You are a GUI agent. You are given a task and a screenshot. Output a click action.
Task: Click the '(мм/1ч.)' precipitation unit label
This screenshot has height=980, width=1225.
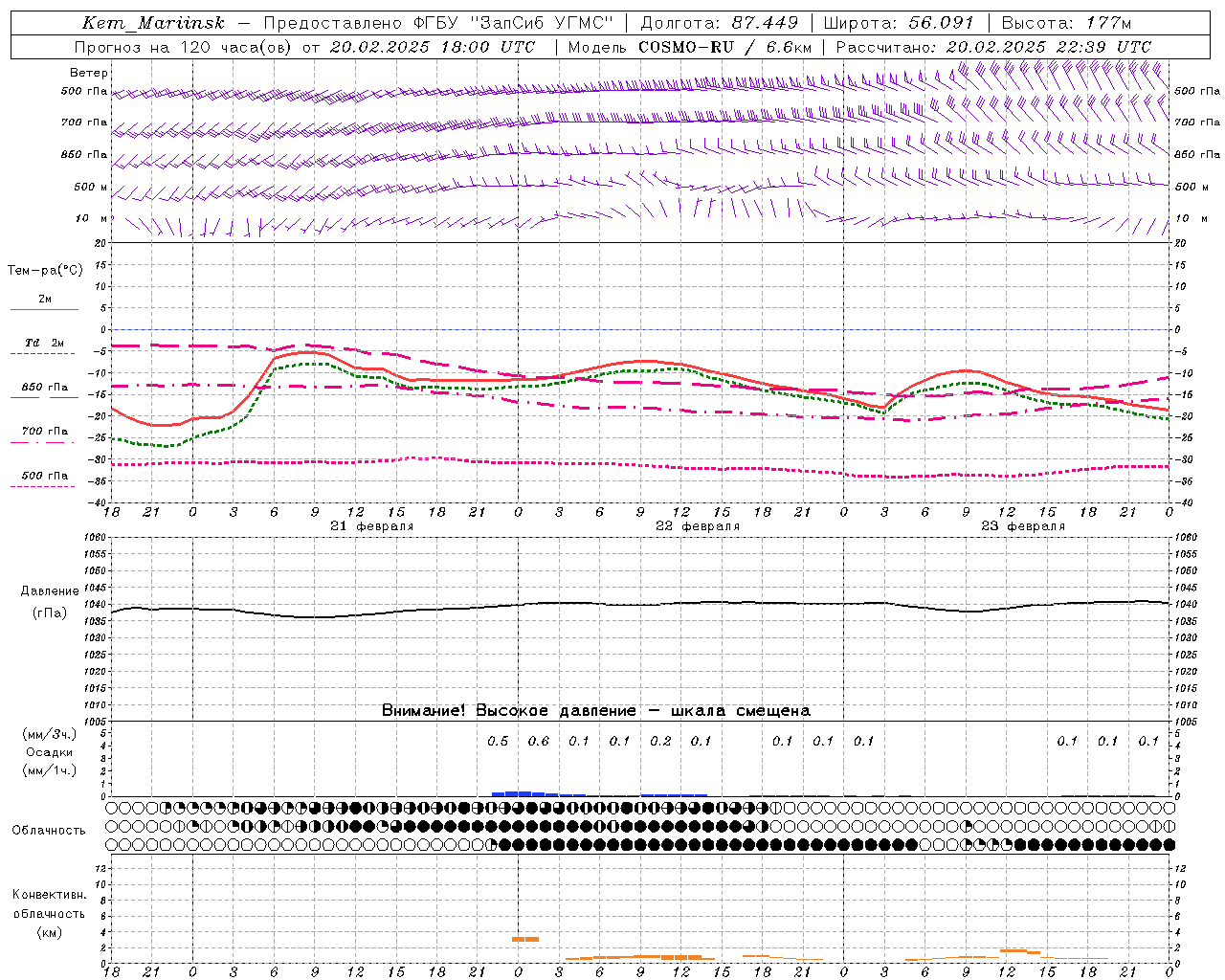point(50,770)
